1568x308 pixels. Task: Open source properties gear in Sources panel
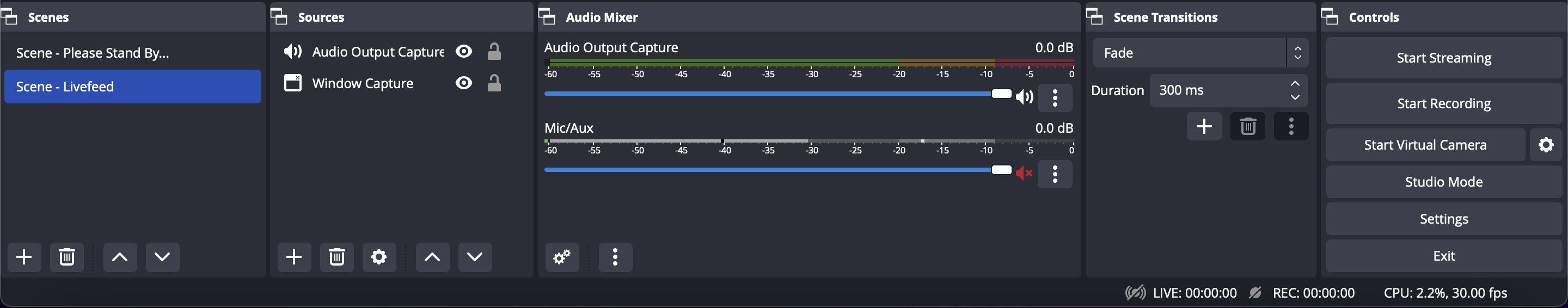379,257
